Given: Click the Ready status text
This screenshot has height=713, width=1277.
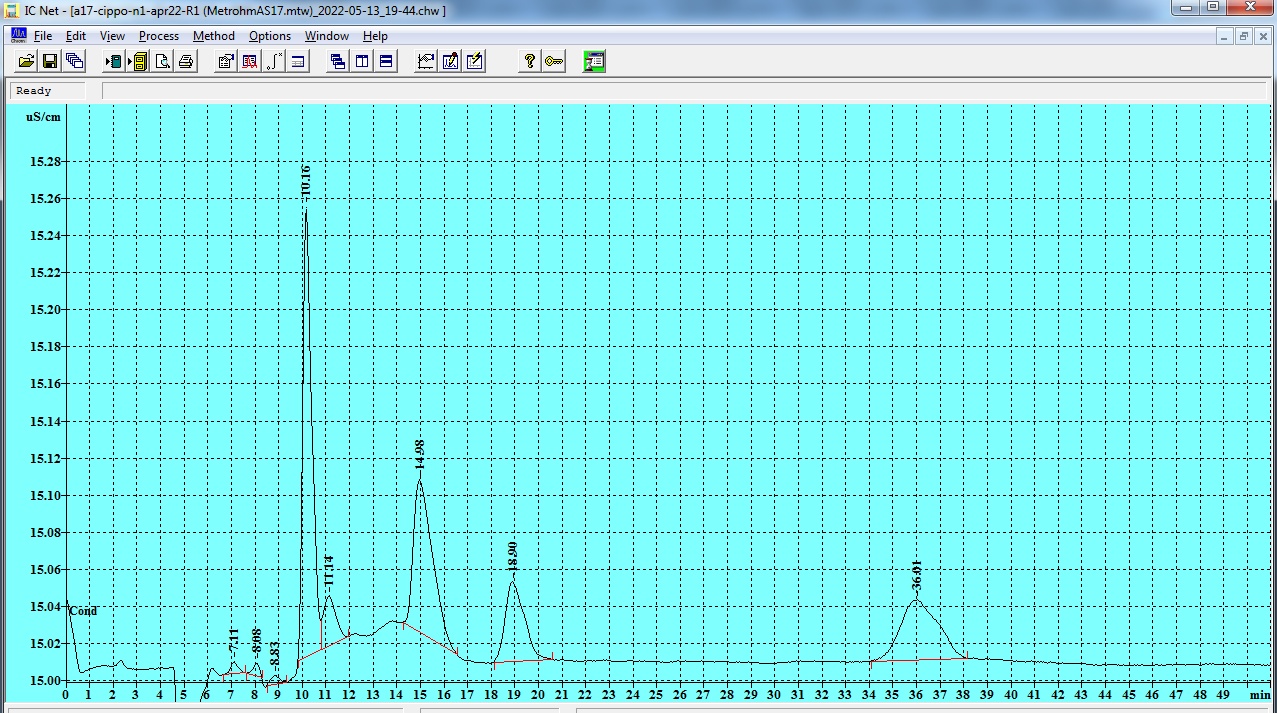Looking at the screenshot, I should pos(34,91).
